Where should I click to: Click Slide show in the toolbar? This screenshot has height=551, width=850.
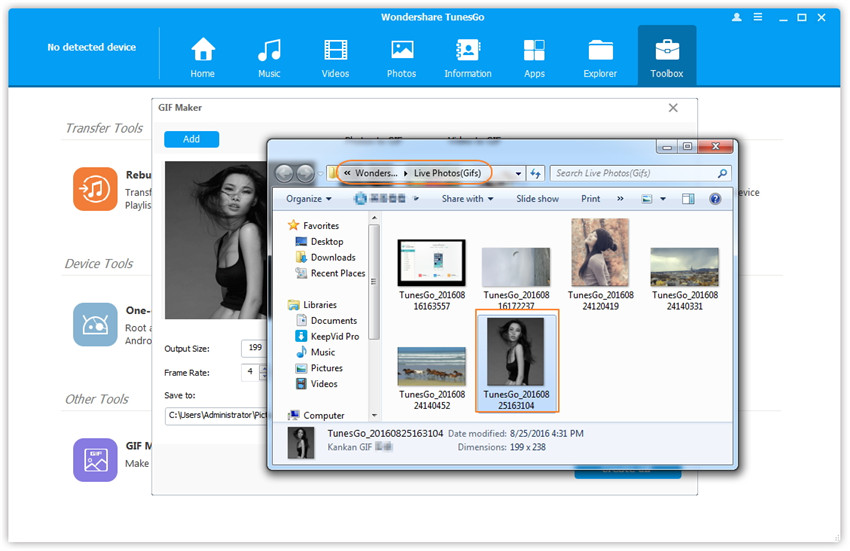[x=537, y=199]
